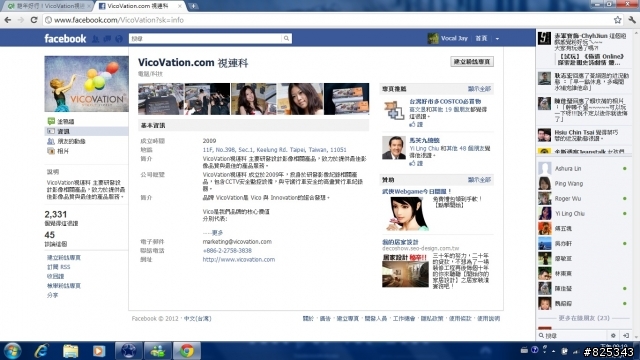The width and height of the screenshot is (640, 360).
Task: Open Windows Media Player from taskbar
Action: pyautogui.click(x=99, y=351)
